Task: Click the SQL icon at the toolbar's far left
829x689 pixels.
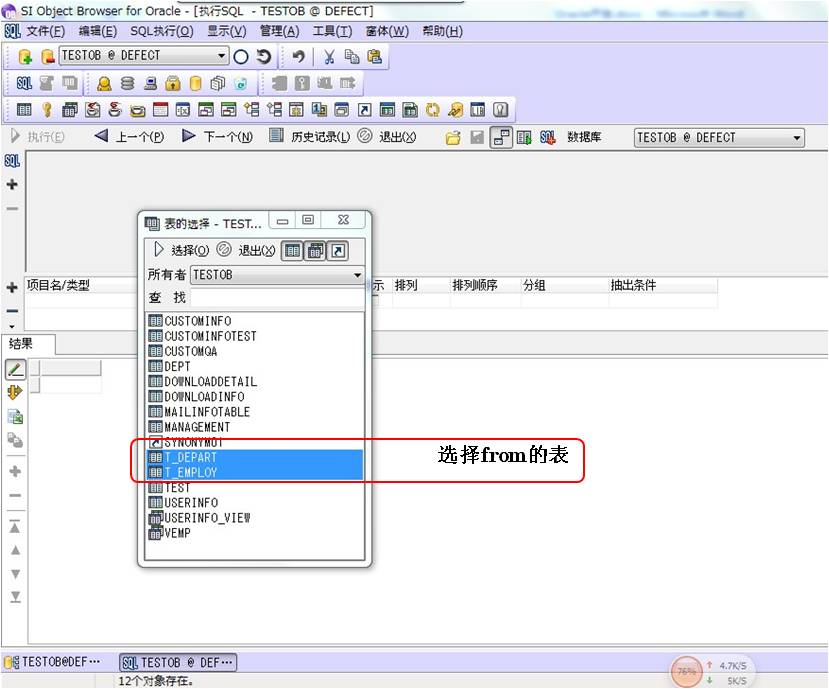Action: coord(24,84)
